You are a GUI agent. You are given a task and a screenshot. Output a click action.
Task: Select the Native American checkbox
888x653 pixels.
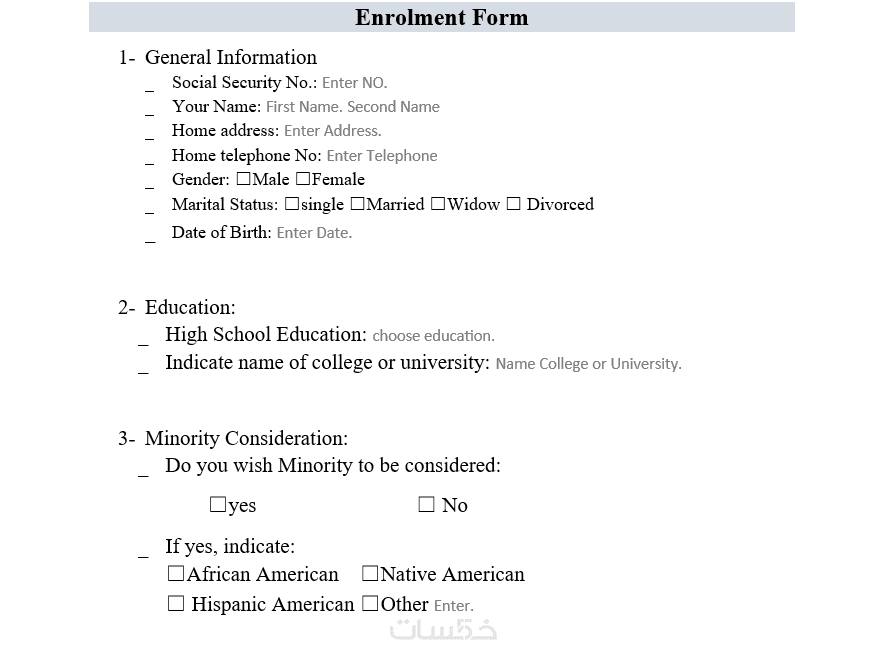(370, 574)
